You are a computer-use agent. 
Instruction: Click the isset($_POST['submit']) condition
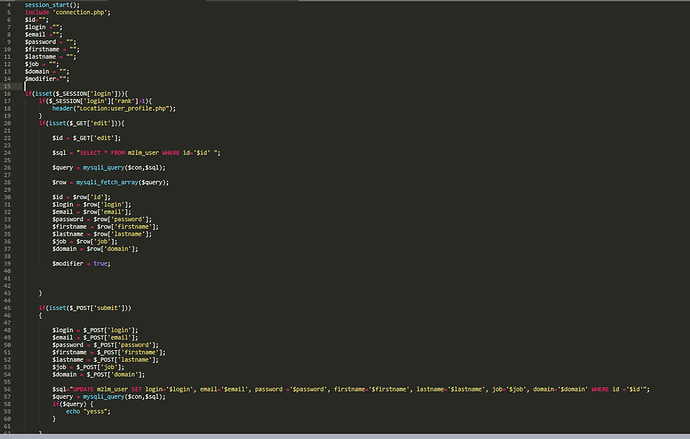point(90,308)
